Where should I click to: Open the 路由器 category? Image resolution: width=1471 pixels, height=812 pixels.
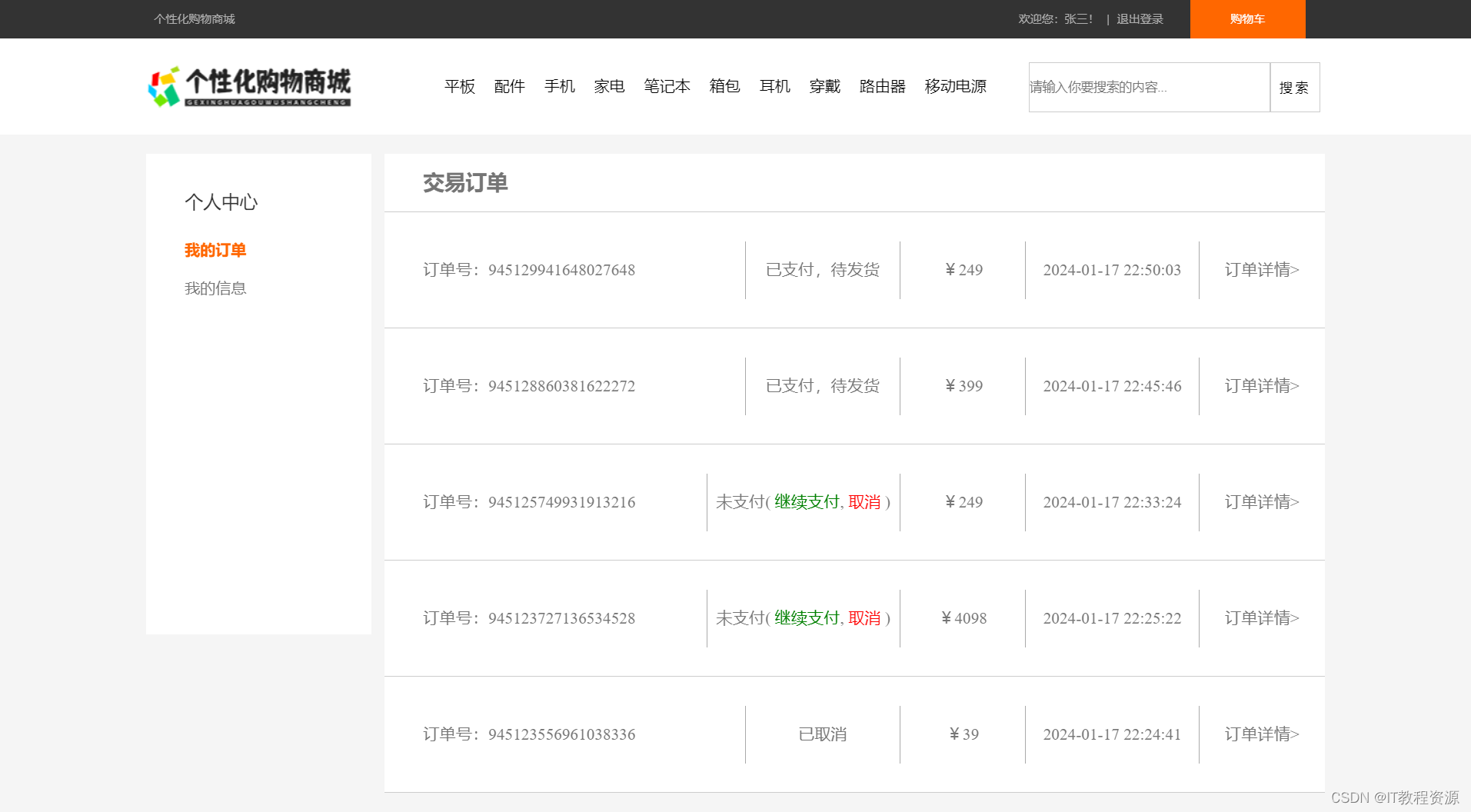pyautogui.click(x=883, y=86)
